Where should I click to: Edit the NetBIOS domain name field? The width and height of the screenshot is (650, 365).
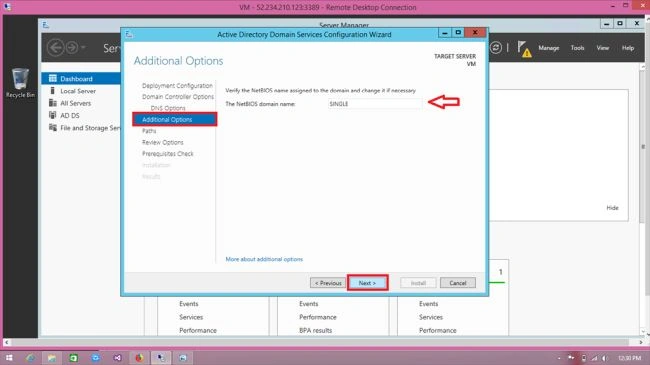coord(374,104)
